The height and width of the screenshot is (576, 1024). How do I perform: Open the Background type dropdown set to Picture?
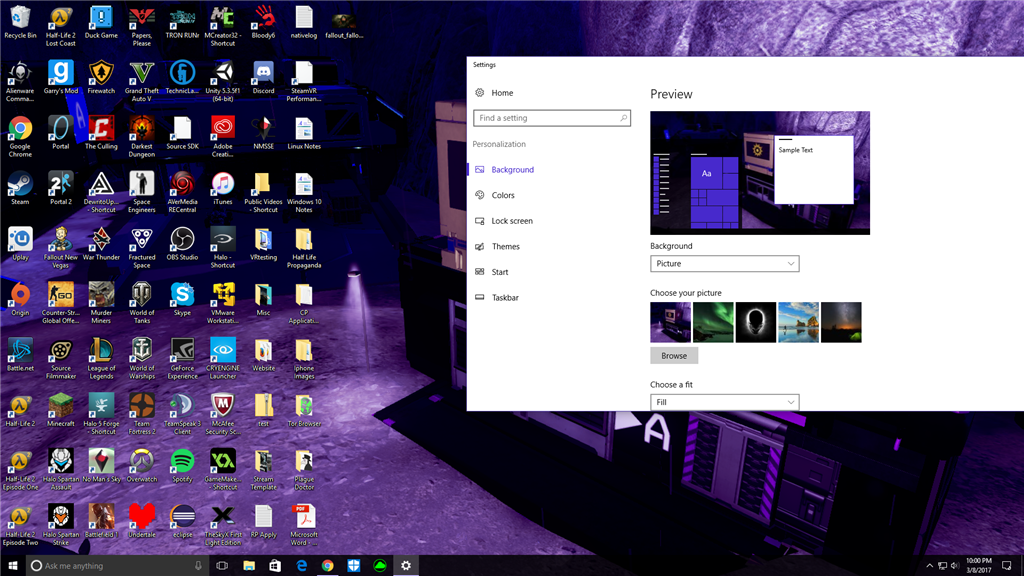724,264
